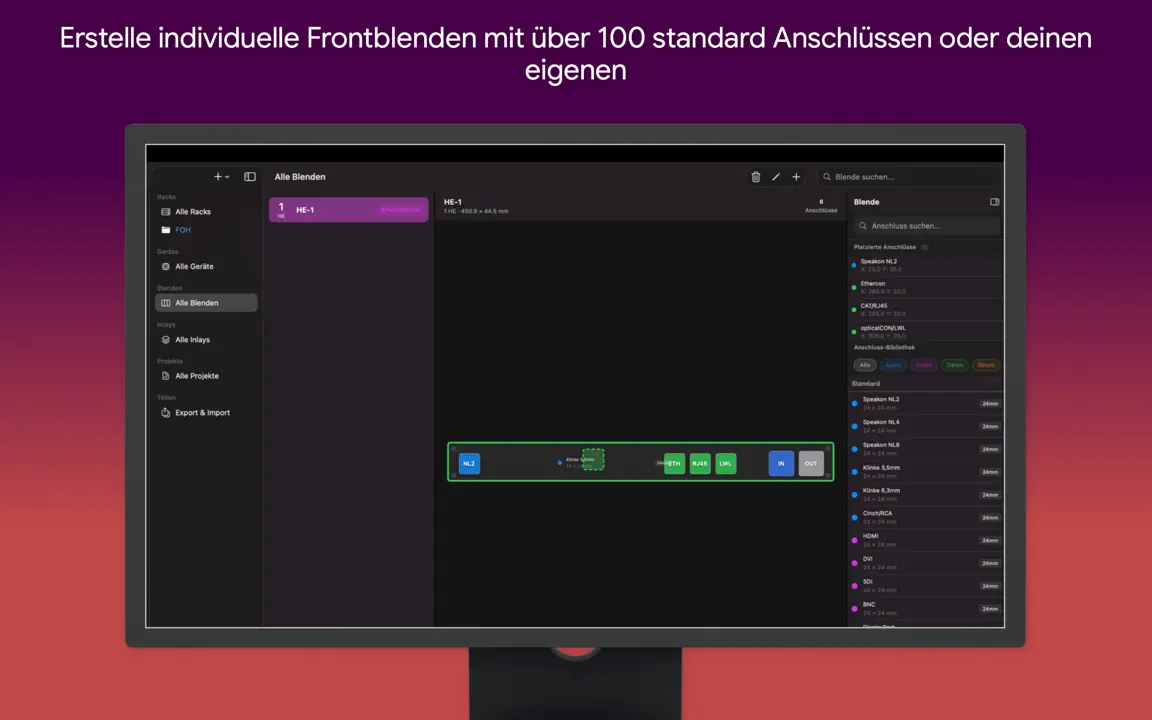The height and width of the screenshot is (720, 1152).
Task: Filter library by Alle
Action: pos(865,365)
